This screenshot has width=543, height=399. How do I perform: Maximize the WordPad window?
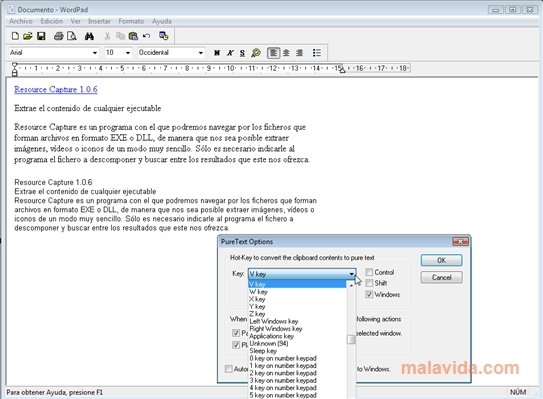coord(513,10)
